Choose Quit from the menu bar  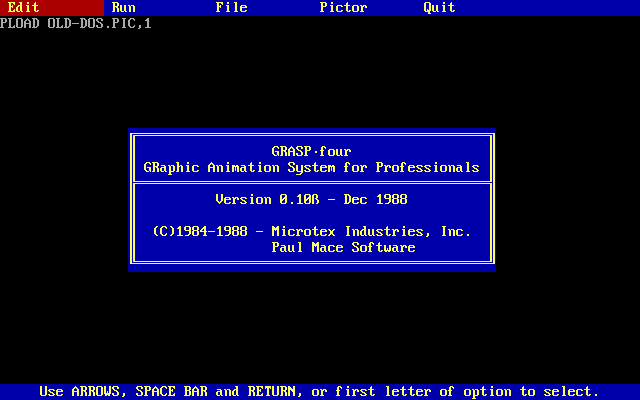(x=439, y=8)
